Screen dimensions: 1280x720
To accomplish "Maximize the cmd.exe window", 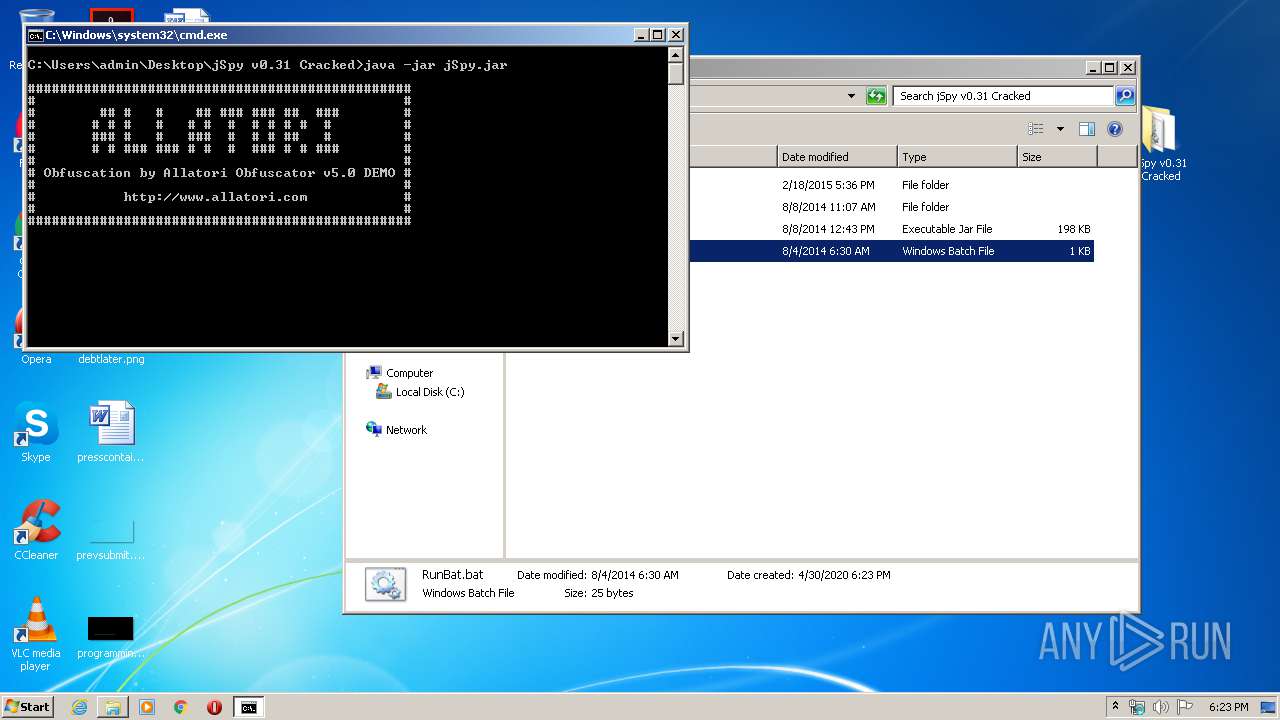I will [x=657, y=35].
